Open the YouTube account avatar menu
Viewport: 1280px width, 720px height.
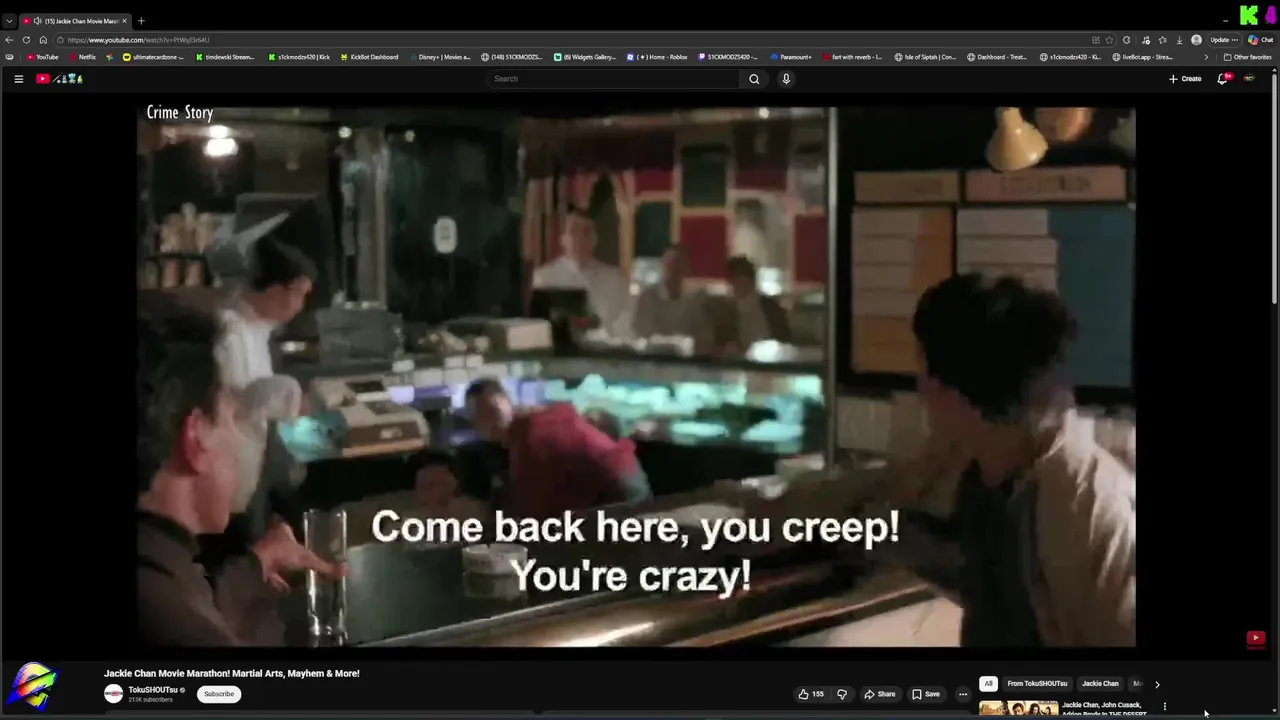[x=1249, y=79]
